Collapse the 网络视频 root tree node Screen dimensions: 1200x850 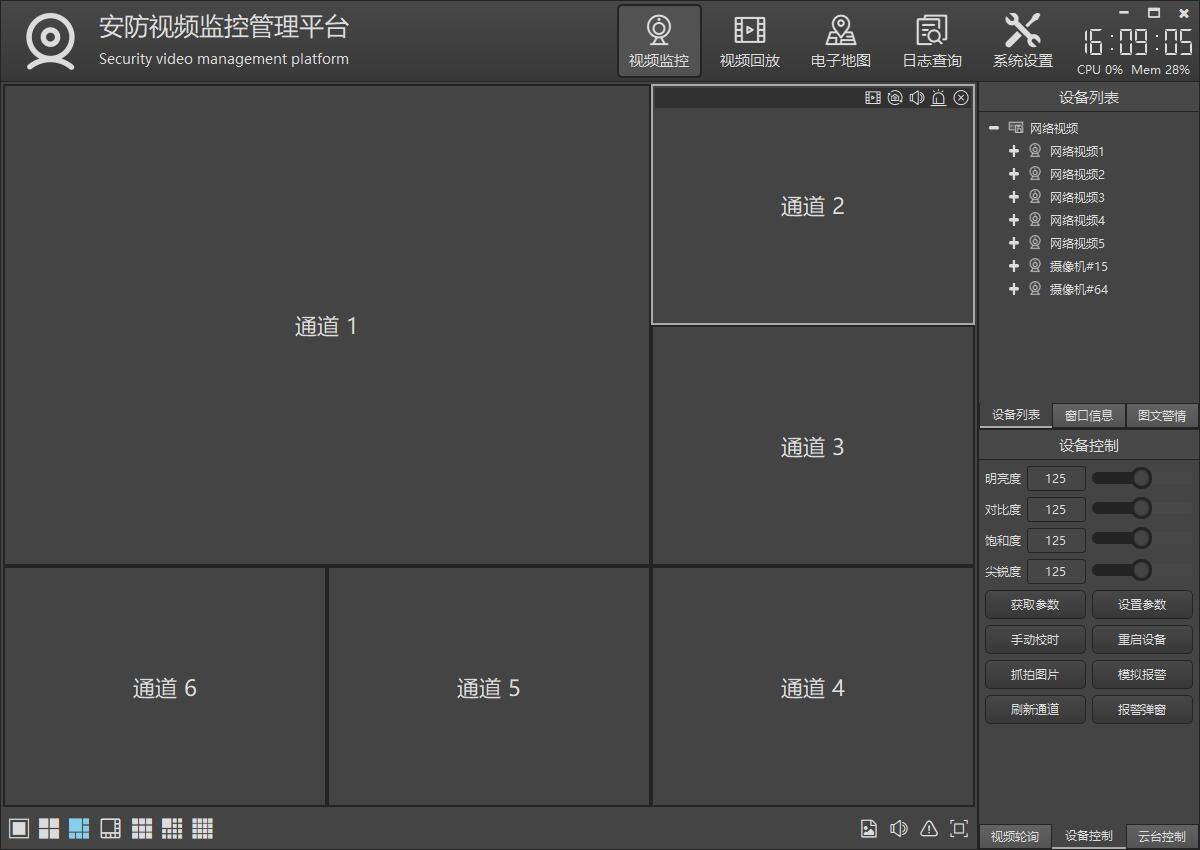(994, 128)
